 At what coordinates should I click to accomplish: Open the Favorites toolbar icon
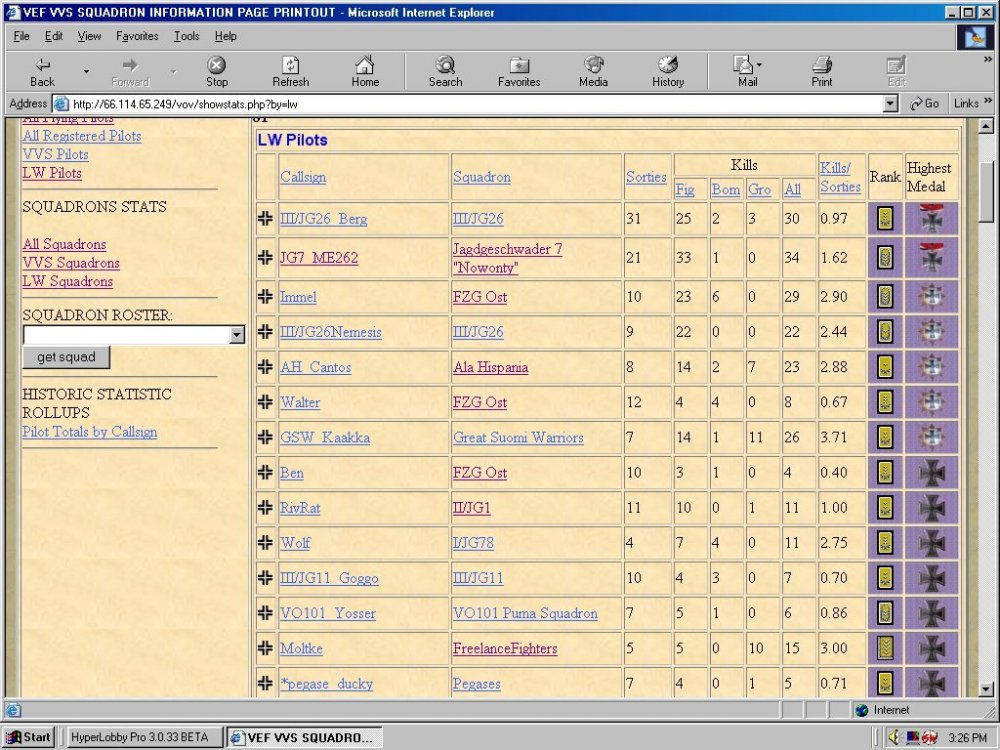coord(519,66)
